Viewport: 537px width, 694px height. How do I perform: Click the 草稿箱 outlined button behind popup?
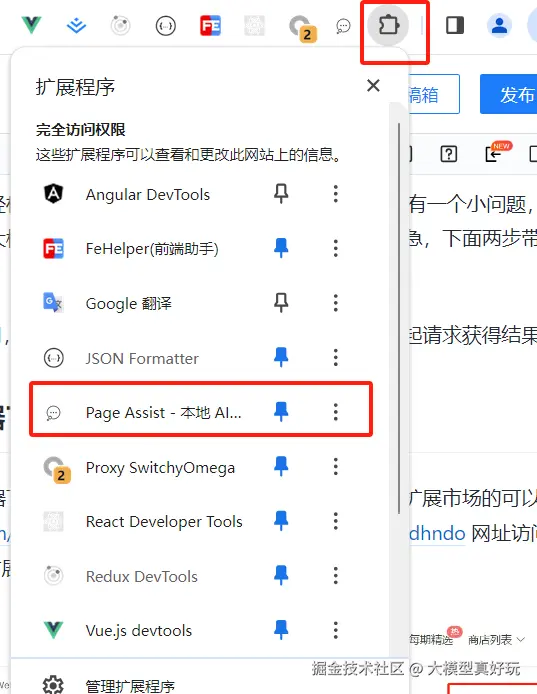click(433, 94)
